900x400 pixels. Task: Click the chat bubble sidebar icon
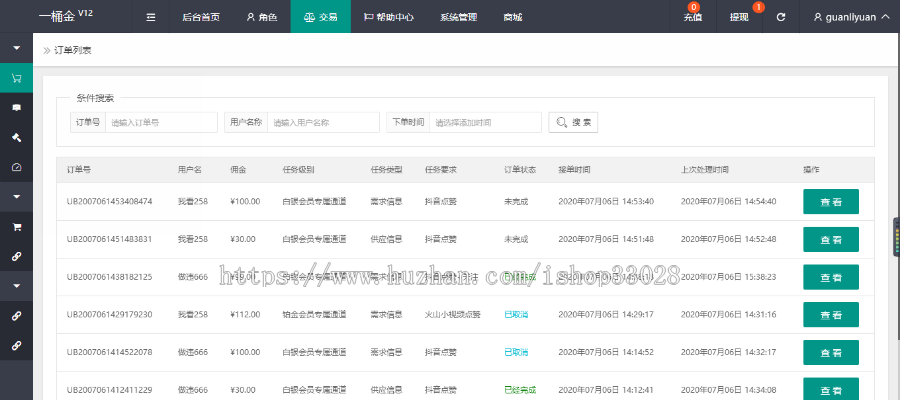point(16,107)
